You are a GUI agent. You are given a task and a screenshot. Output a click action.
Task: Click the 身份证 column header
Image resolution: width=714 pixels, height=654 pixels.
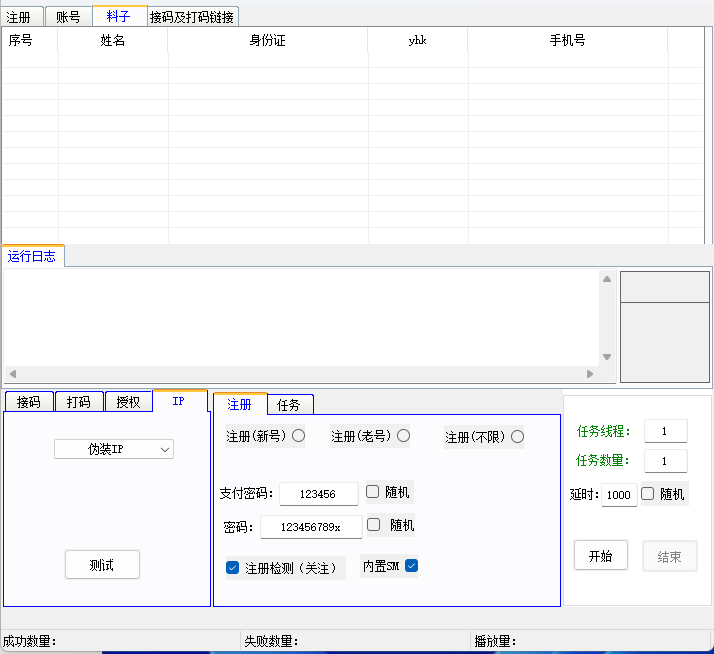tap(267, 41)
